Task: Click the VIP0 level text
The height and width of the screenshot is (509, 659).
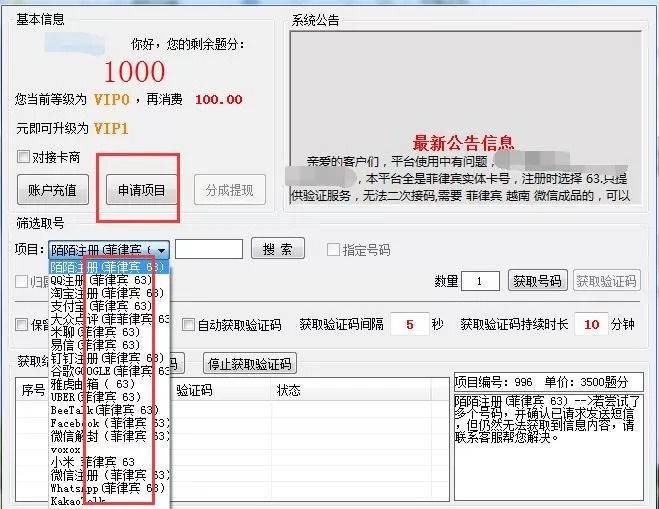Action: (x=111, y=99)
